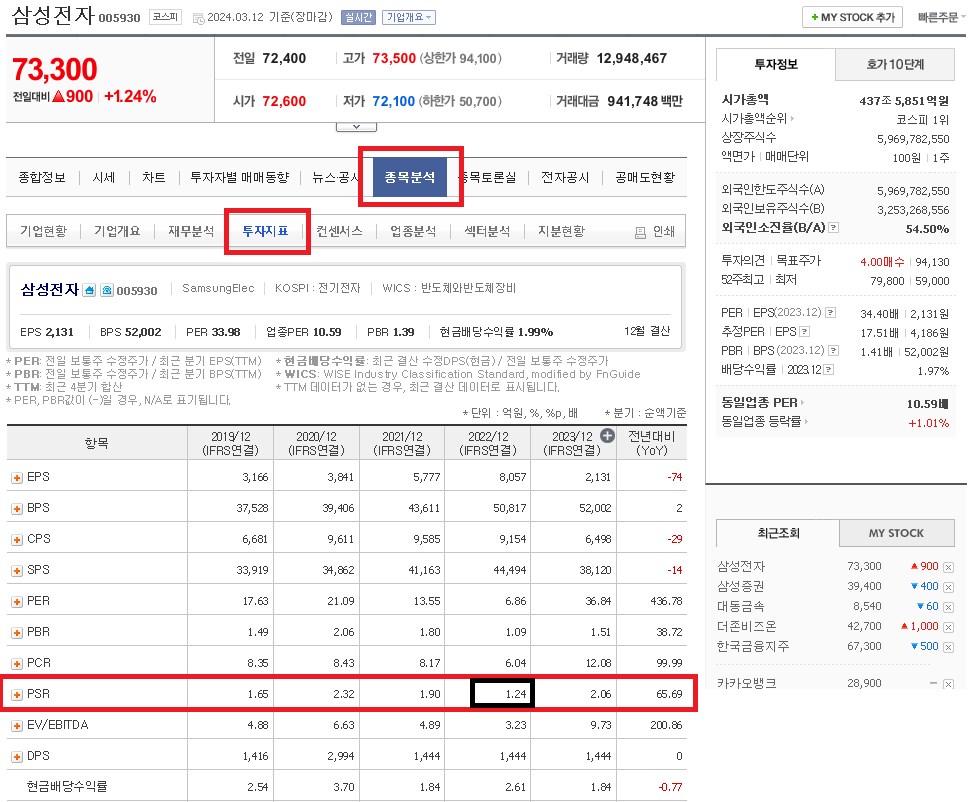Switch to 섹터분석 sub-tab
This screenshot has height=802, width=973.
pyautogui.click(x=487, y=231)
